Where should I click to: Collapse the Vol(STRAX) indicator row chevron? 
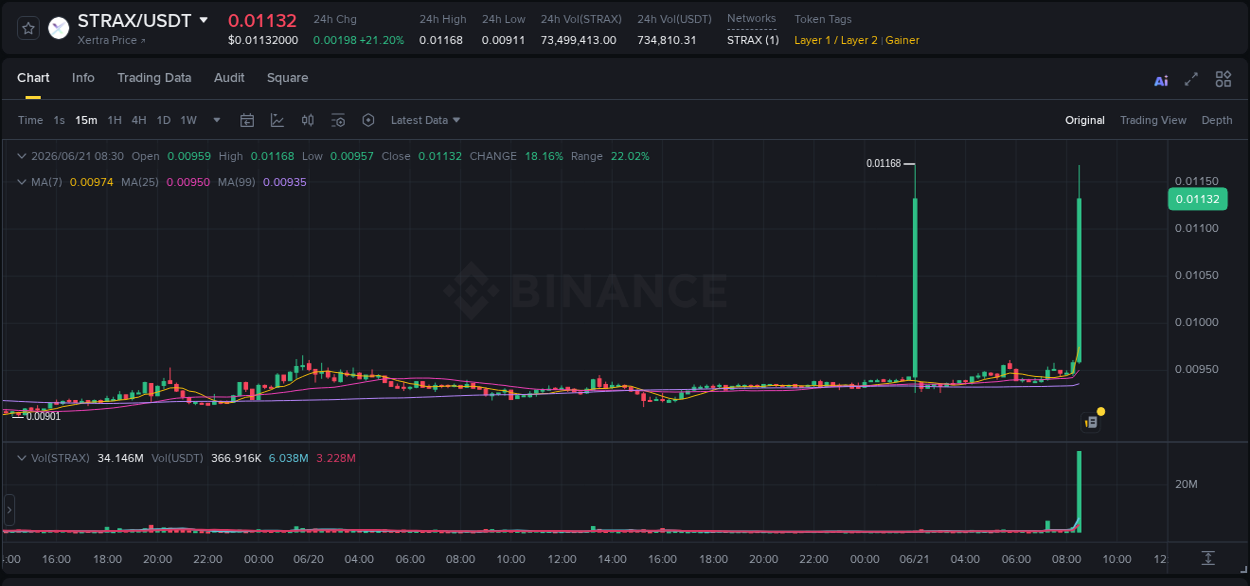[22, 458]
